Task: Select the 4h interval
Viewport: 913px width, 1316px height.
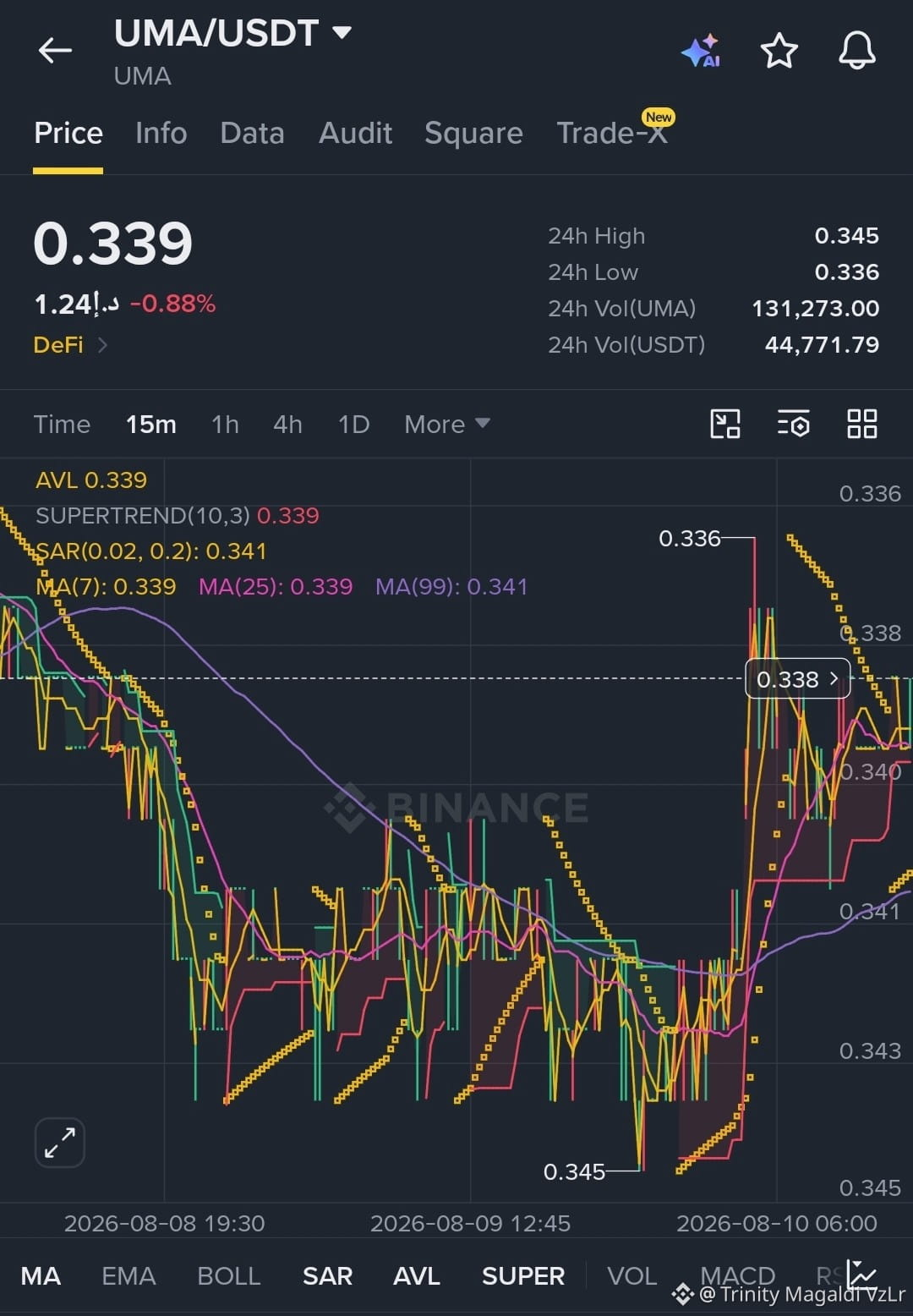Action: point(287,424)
